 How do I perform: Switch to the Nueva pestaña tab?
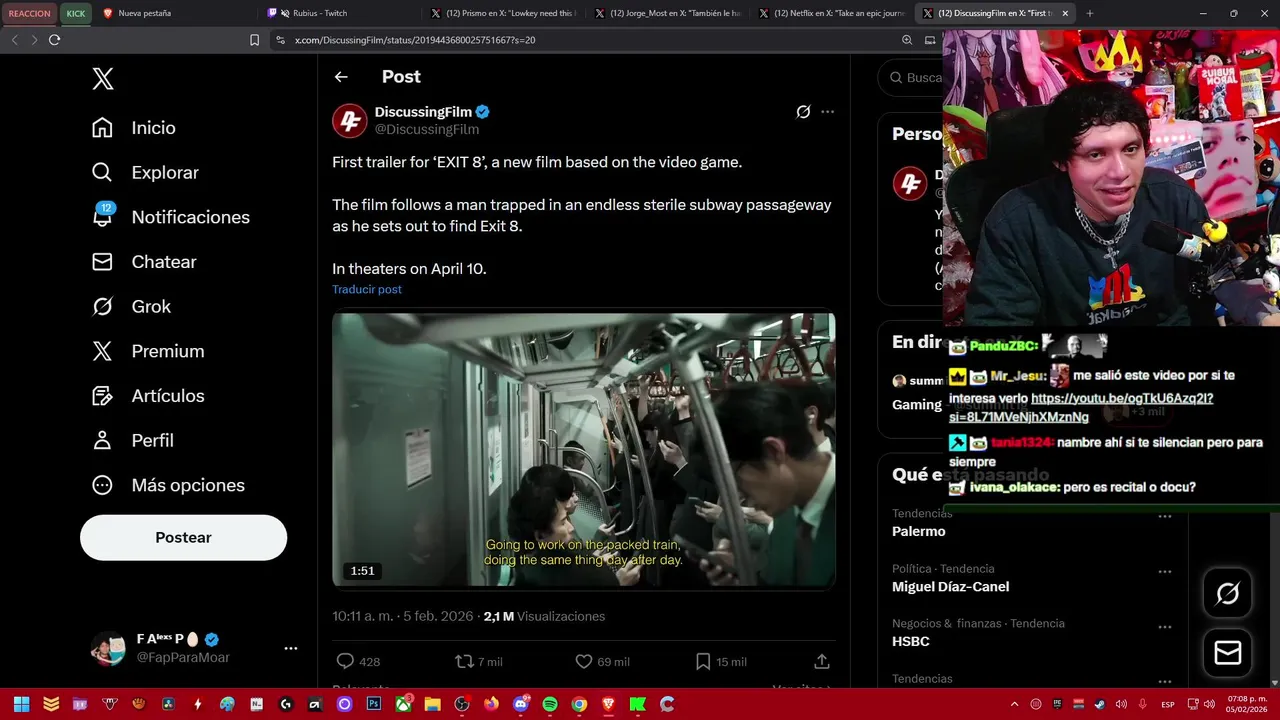pyautogui.click(x=176, y=13)
